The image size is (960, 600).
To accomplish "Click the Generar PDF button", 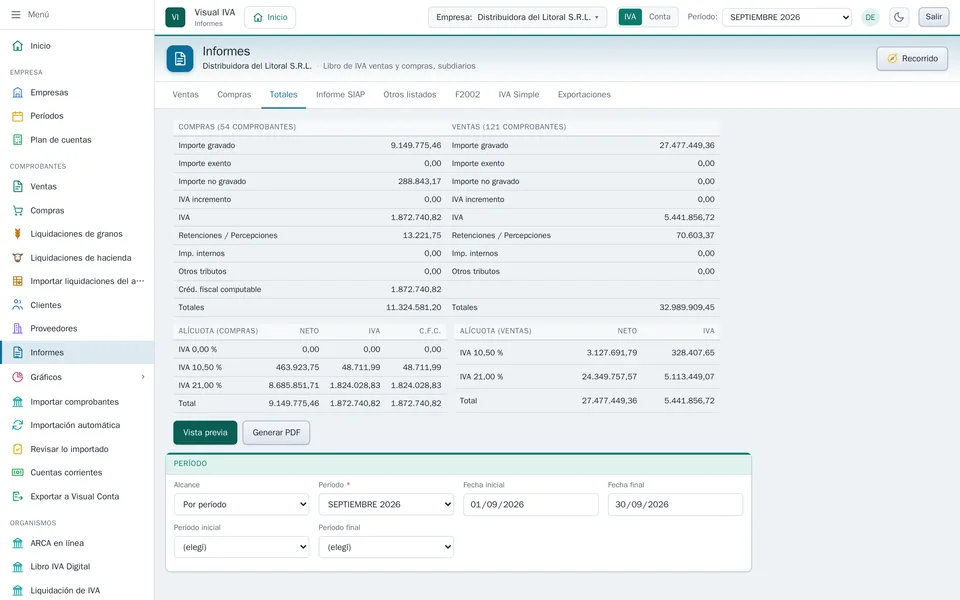I will tap(276, 433).
